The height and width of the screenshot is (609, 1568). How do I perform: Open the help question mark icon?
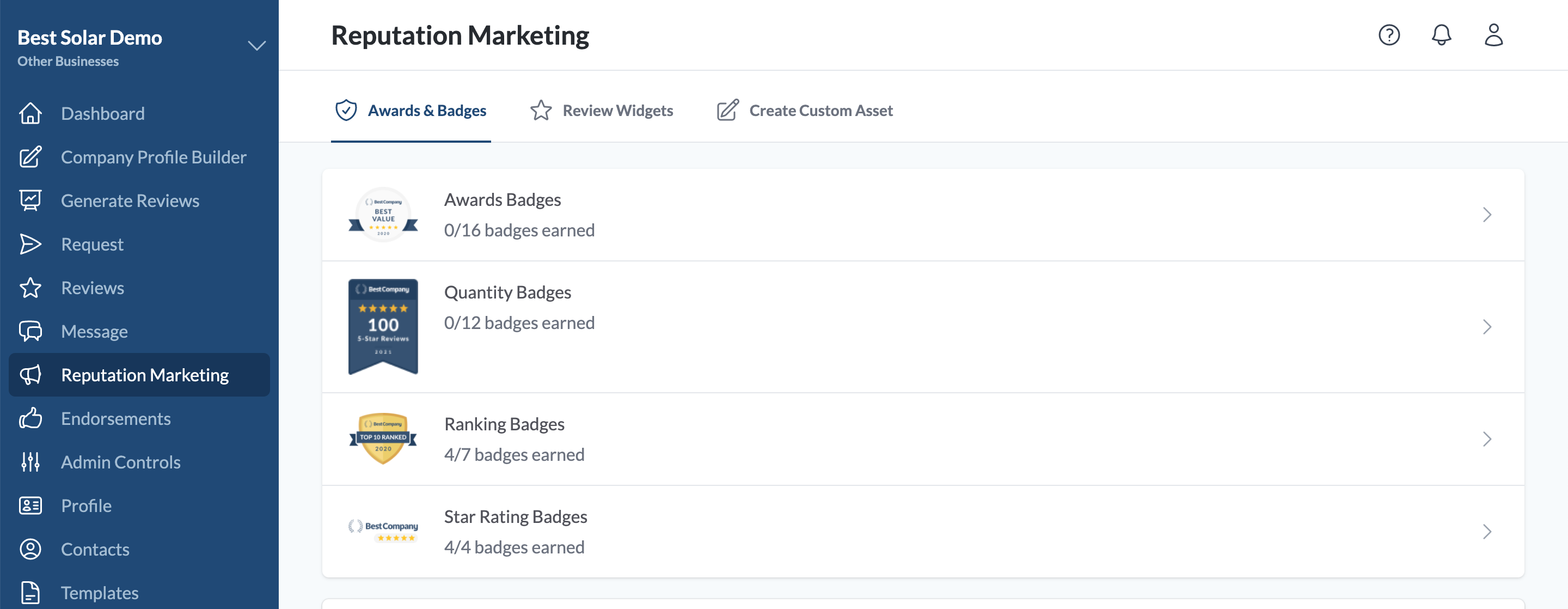point(1388,35)
